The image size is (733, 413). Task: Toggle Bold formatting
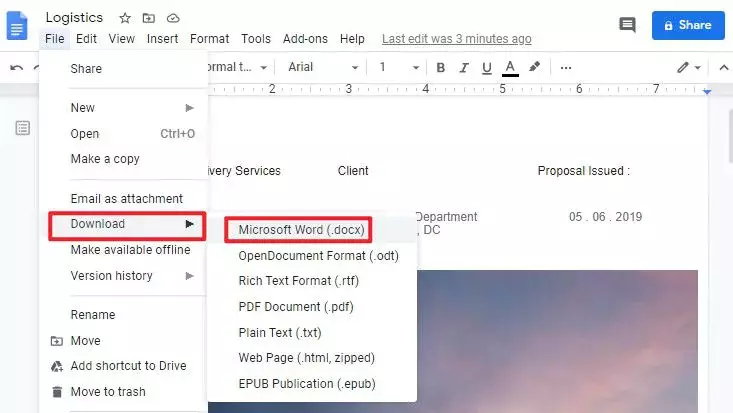tap(440, 68)
